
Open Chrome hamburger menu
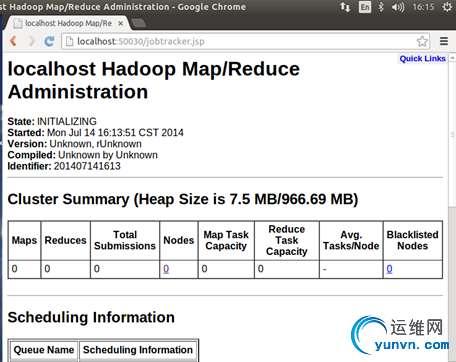(x=444, y=41)
